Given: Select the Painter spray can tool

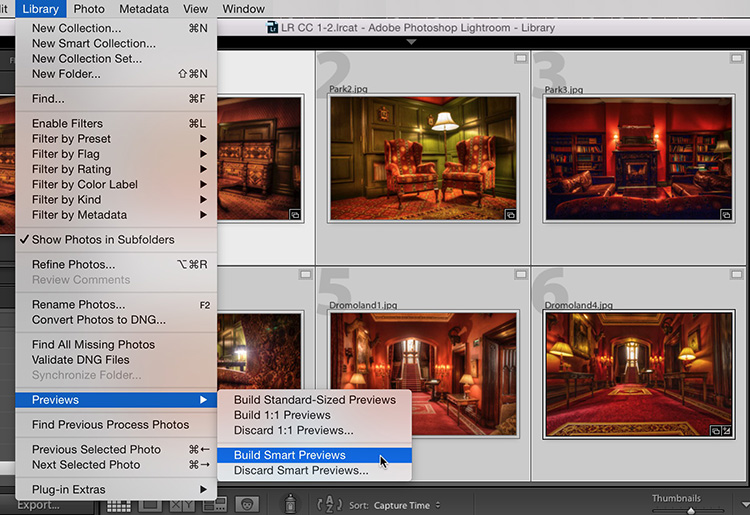Looking at the screenshot, I should point(290,504).
